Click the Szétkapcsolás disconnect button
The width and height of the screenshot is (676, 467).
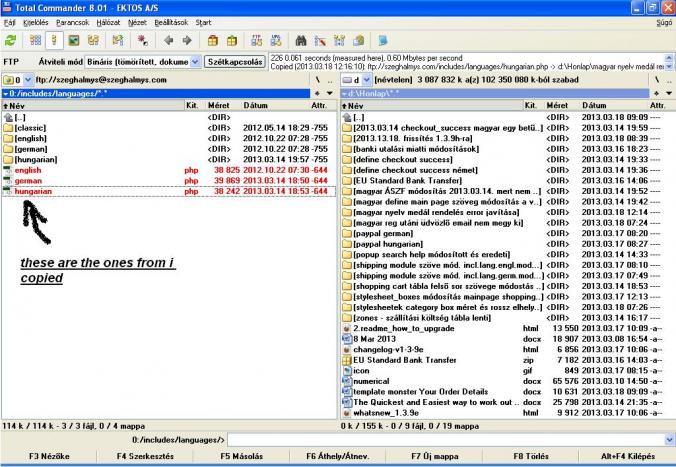(235, 62)
